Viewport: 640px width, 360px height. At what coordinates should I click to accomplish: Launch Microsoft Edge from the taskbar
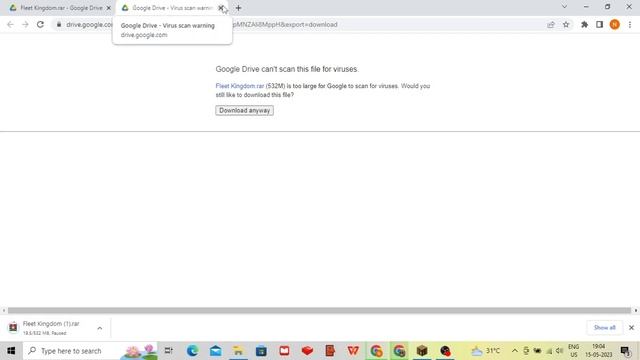192,351
